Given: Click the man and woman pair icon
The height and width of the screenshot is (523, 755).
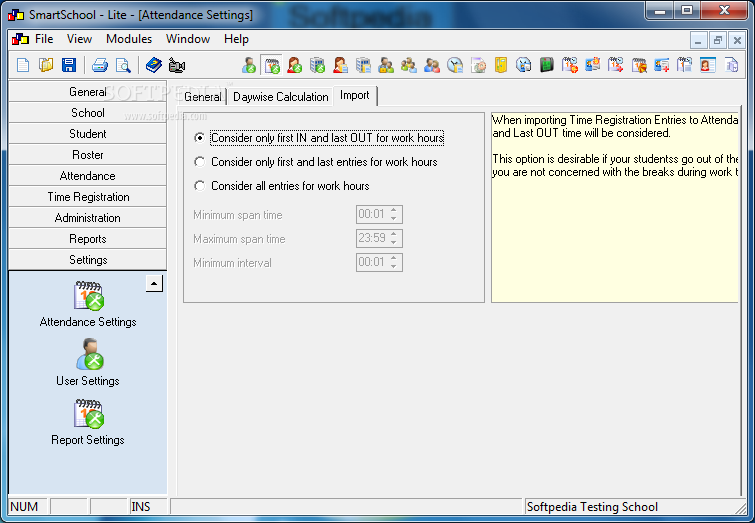Looking at the screenshot, I should pyautogui.click(x=432, y=65).
